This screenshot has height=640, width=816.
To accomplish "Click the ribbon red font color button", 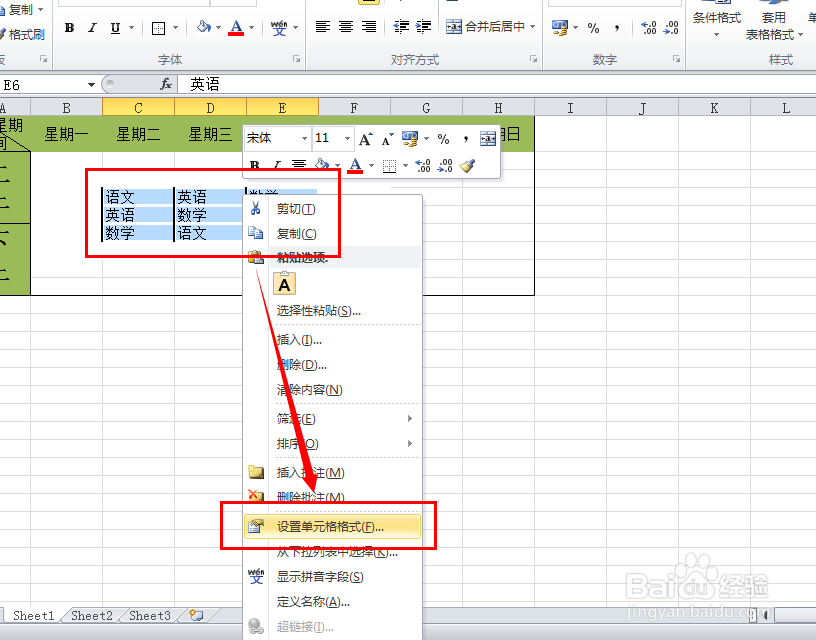I will (x=236, y=27).
